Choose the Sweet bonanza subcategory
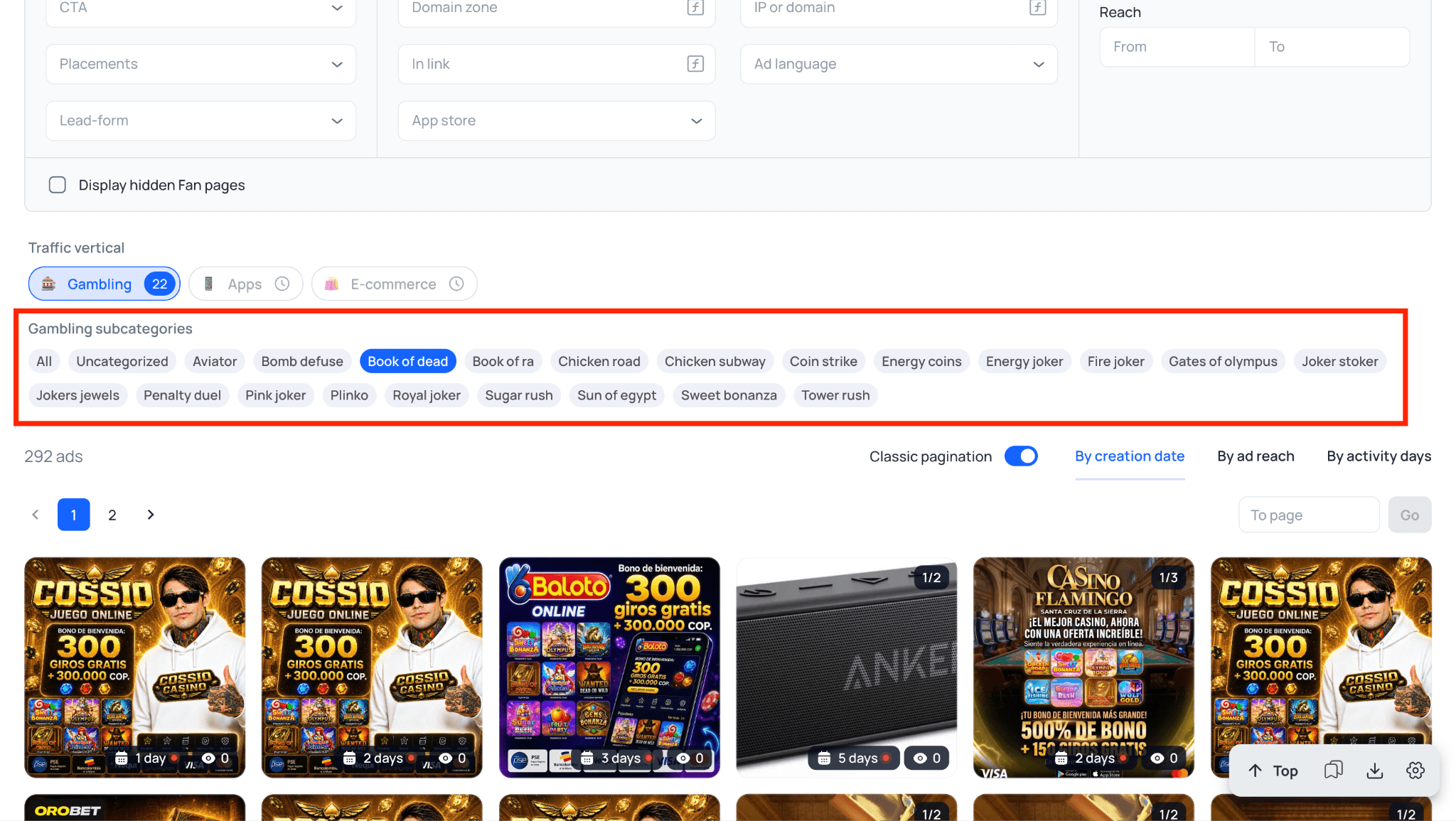The image size is (1456, 821). coord(729,395)
